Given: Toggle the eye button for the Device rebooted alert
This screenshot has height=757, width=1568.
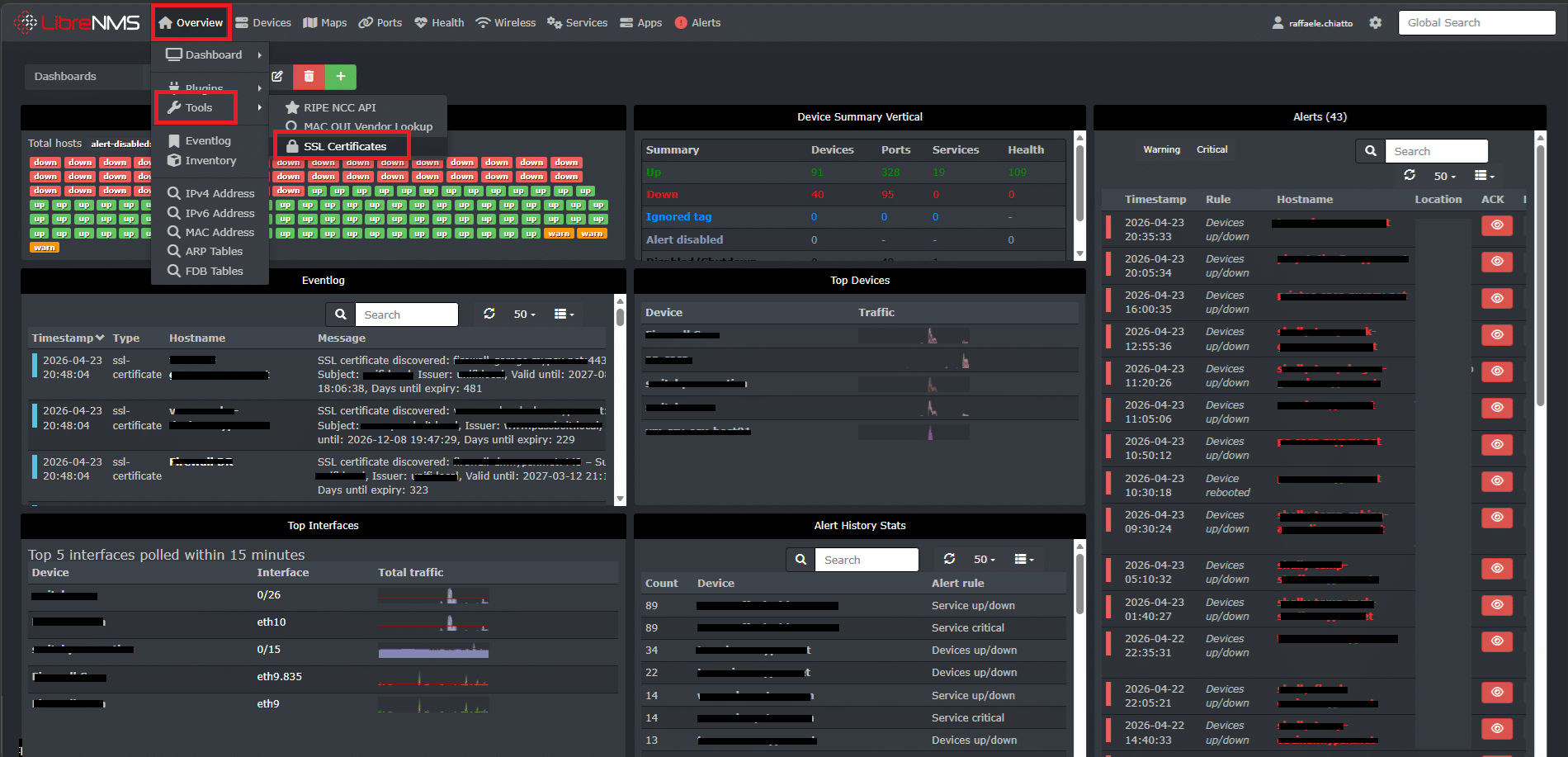Looking at the screenshot, I should pos(1497,481).
